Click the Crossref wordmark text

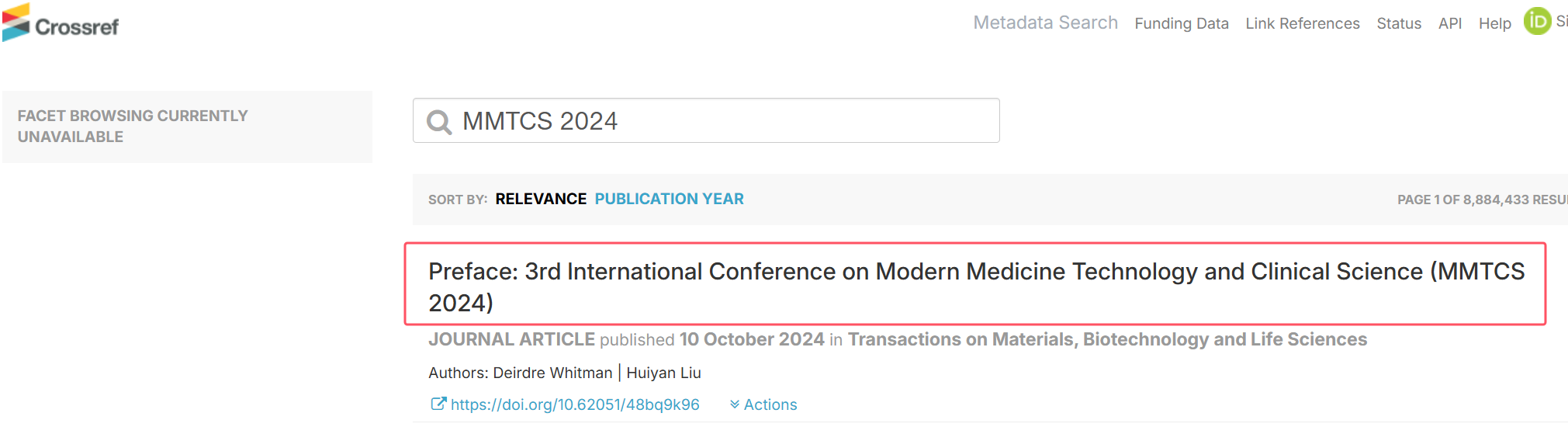[77, 27]
